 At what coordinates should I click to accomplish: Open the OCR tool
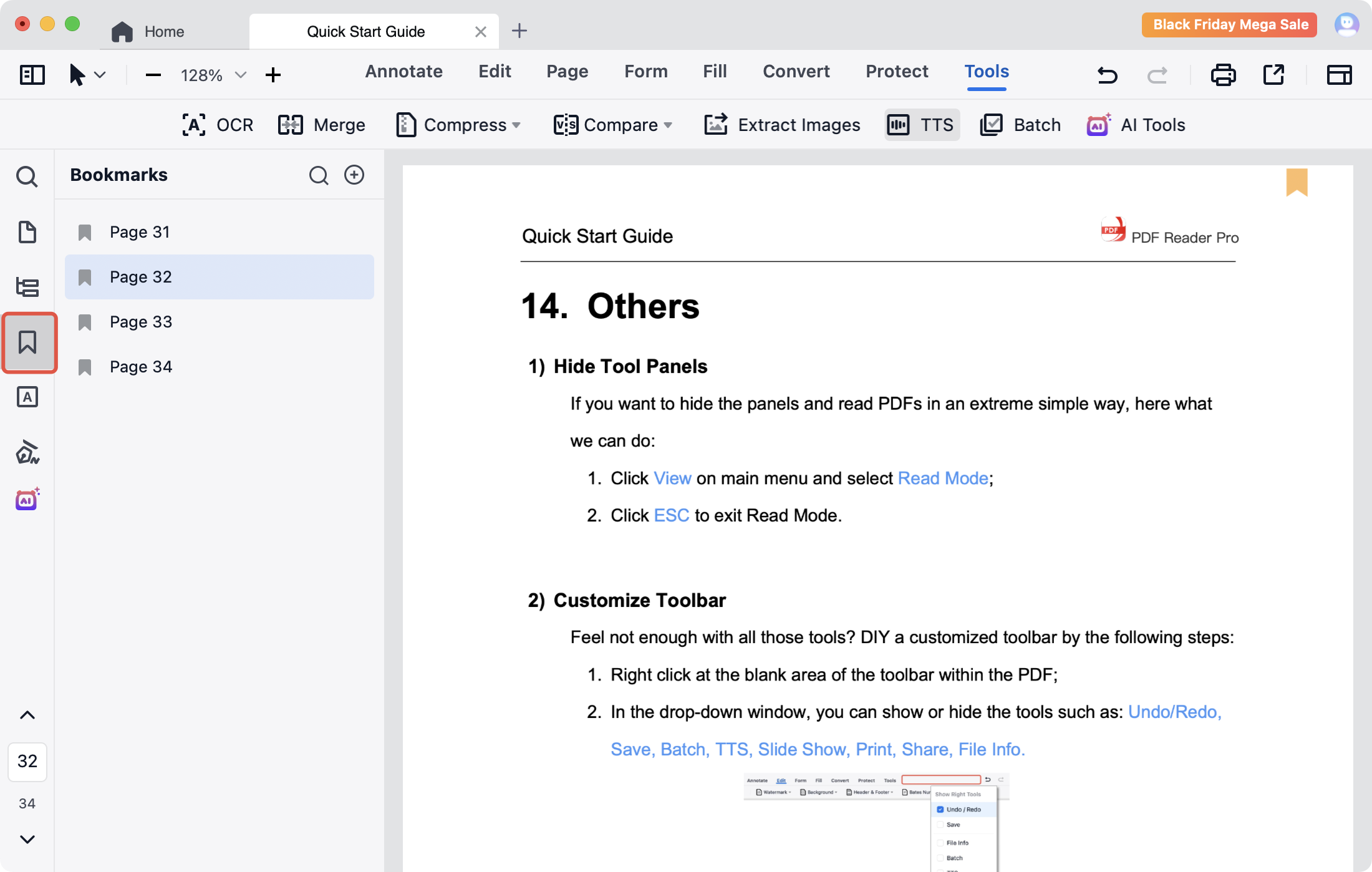tap(218, 125)
